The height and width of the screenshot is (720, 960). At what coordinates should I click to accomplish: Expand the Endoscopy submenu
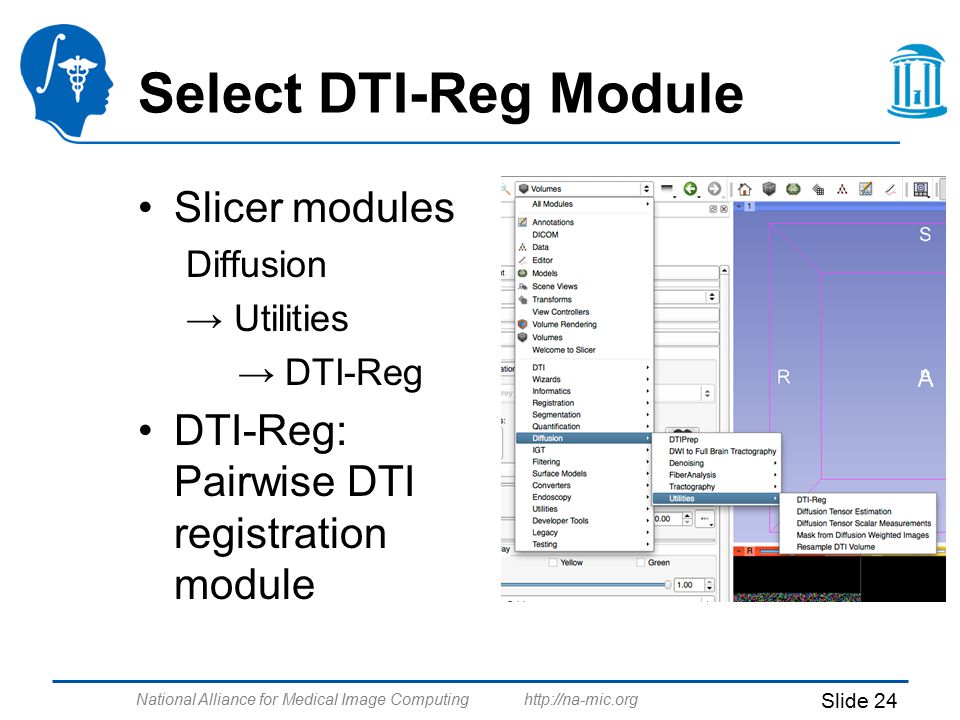click(x=584, y=497)
